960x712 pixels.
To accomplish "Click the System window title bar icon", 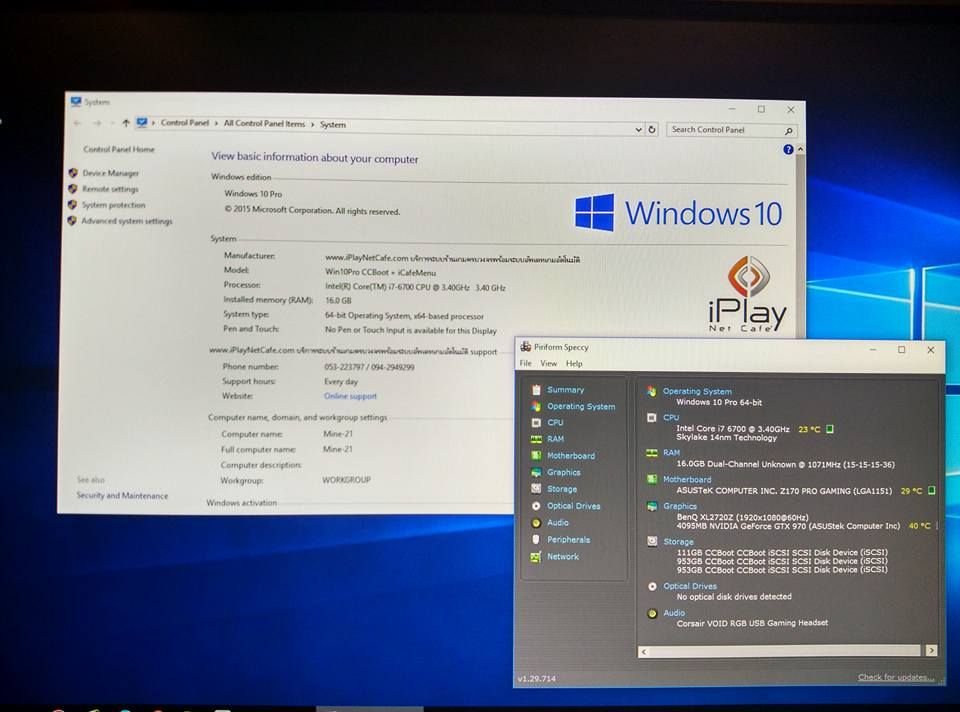I will point(75,101).
